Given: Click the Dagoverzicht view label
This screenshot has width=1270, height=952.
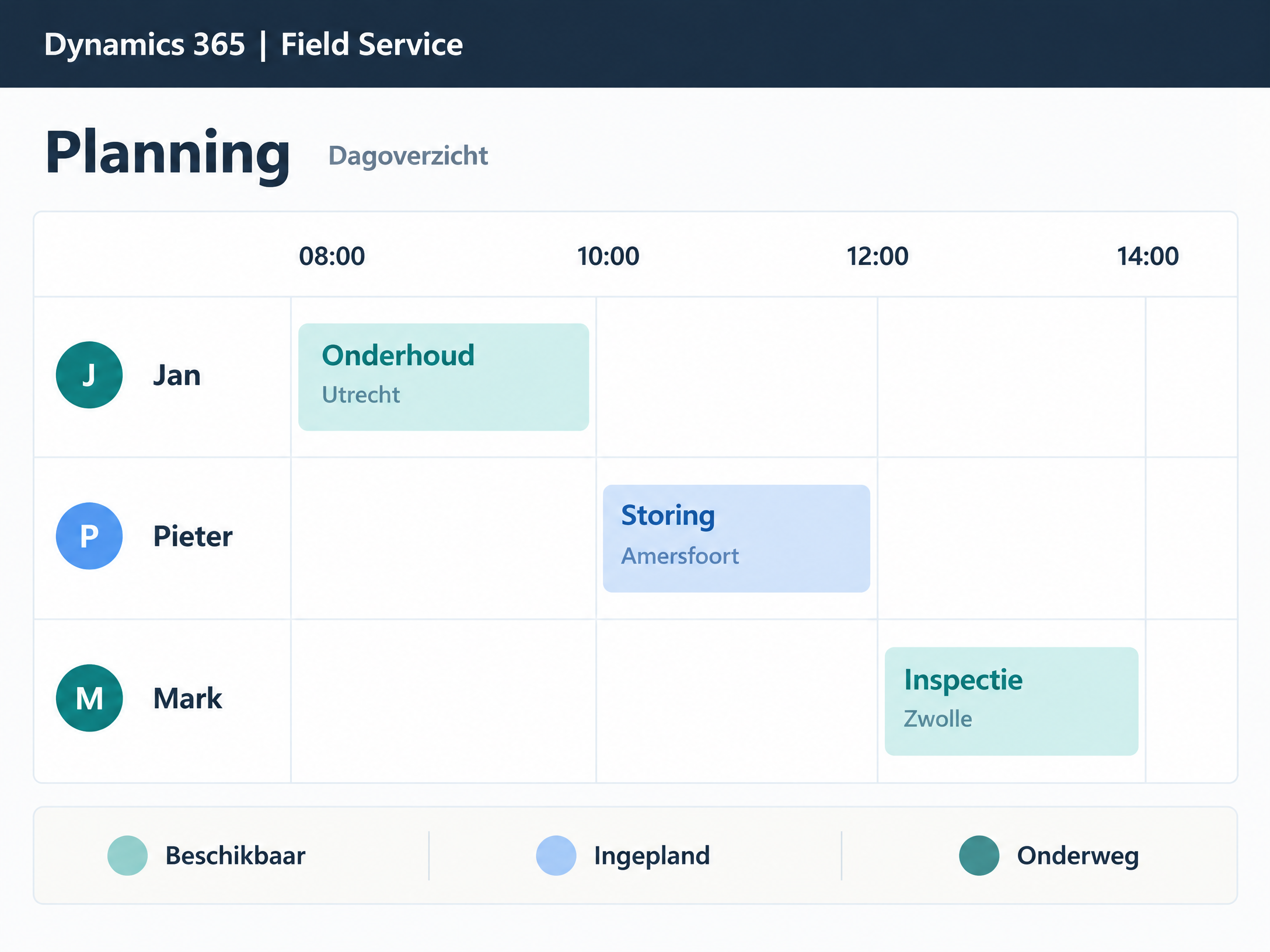Looking at the screenshot, I should pyautogui.click(x=408, y=156).
